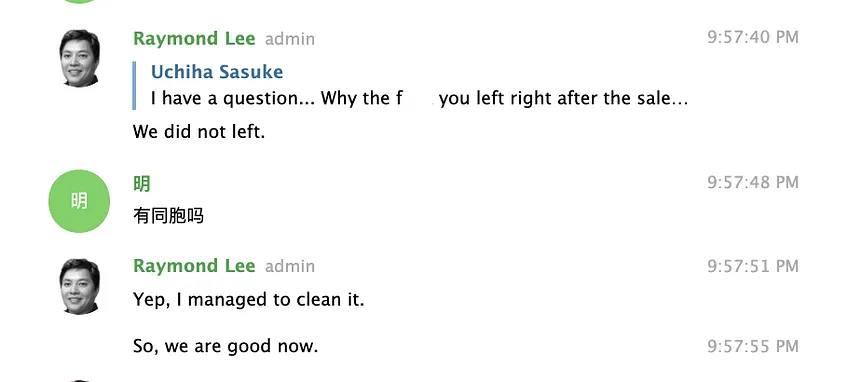Click the 9:57:40 PM timestamp
848x382 pixels.
click(x=753, y=37)
